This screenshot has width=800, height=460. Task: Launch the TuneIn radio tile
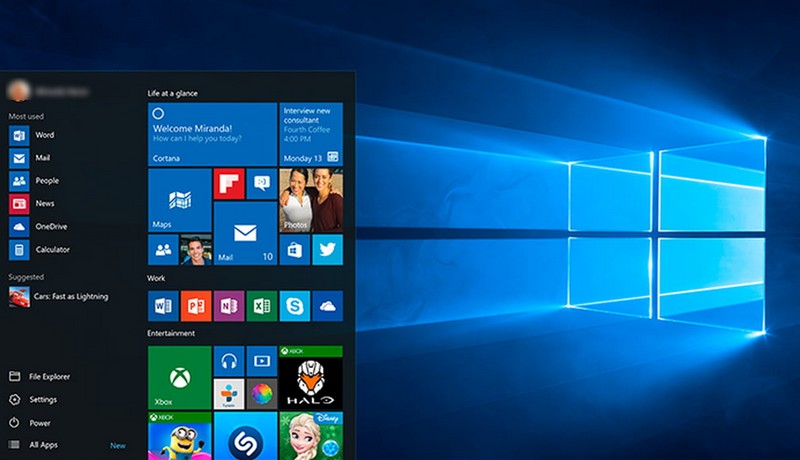pyautogui.click(x=229, y=394)
